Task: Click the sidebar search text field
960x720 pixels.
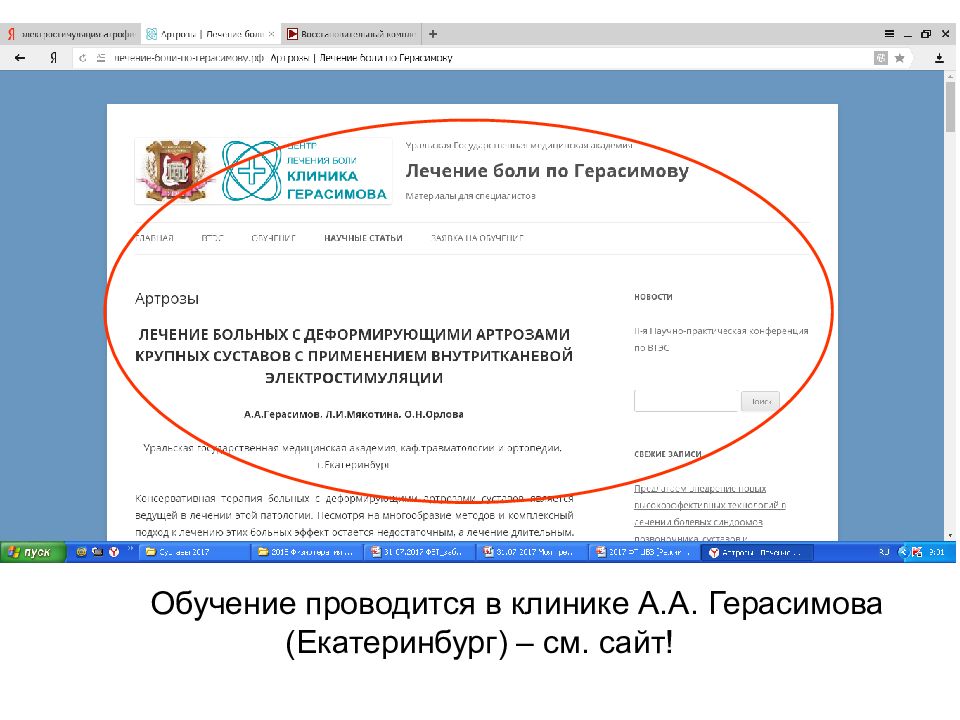Action: point(686,401)
